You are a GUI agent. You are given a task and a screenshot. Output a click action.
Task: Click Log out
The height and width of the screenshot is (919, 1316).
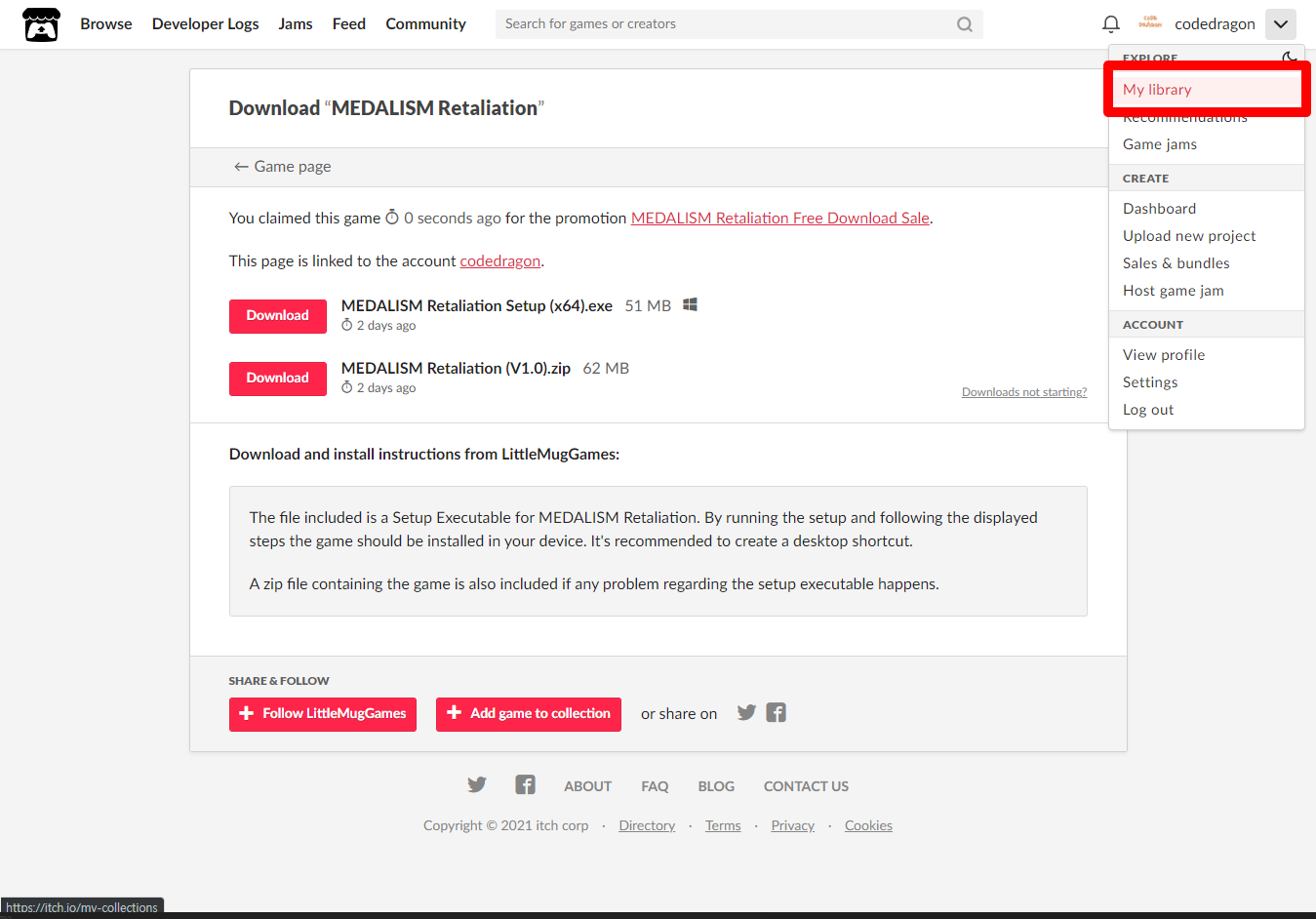tap(1207, 410)
